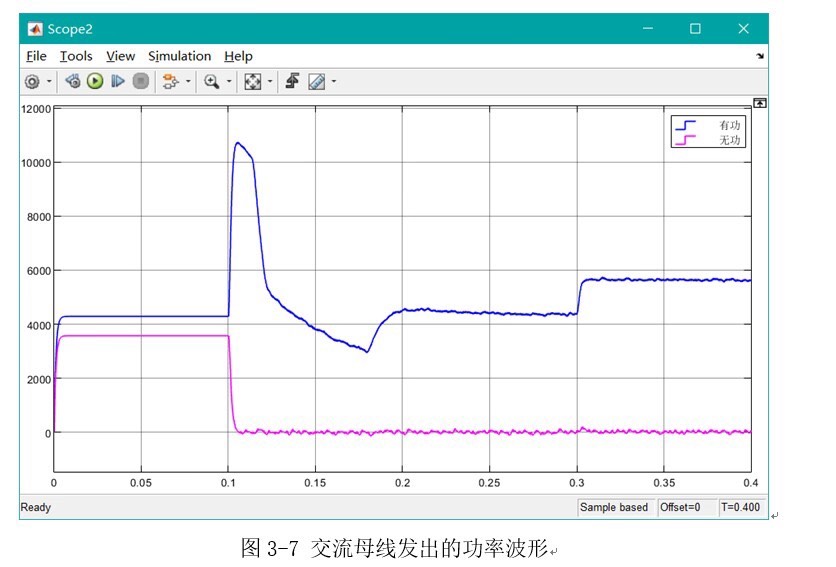Click the 无功 legend entry

[x=729, y=140]
